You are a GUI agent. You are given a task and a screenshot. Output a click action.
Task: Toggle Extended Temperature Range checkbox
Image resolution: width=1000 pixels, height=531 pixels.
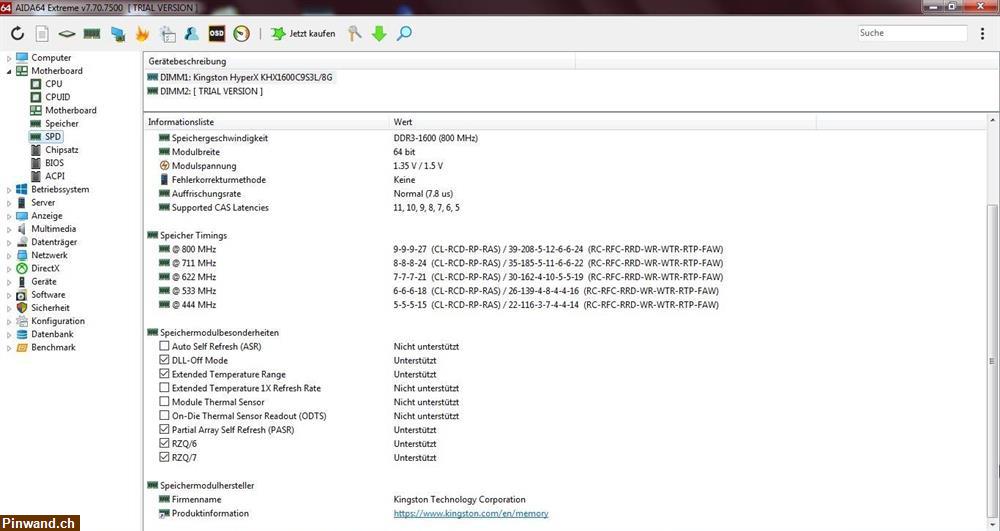[x=165, y=374]
